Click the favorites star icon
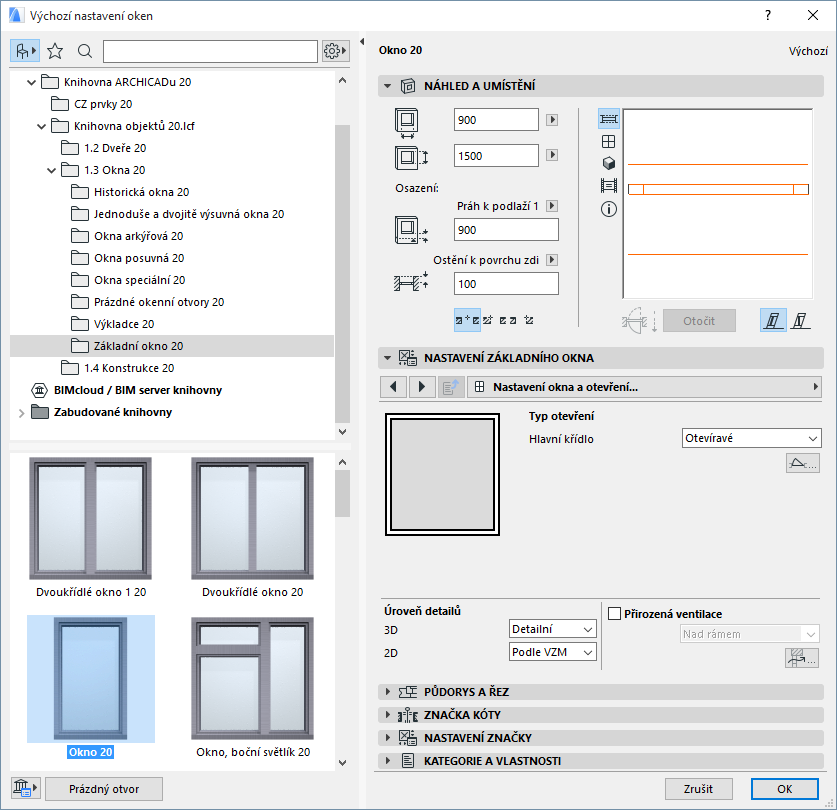Viewport: 837px width, 810px height. 53,50
